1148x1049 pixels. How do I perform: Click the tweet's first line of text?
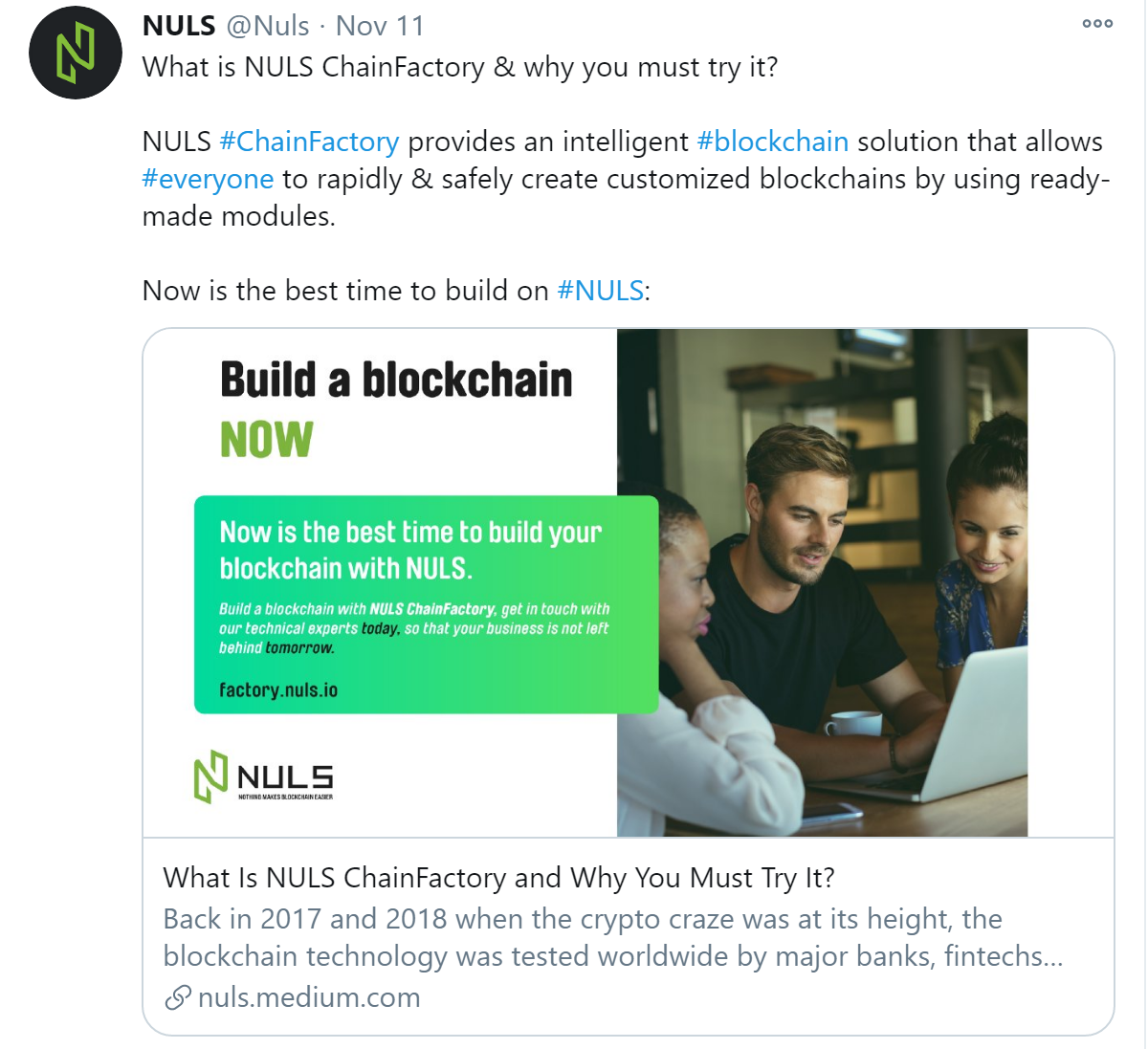[x=460, y=68]
